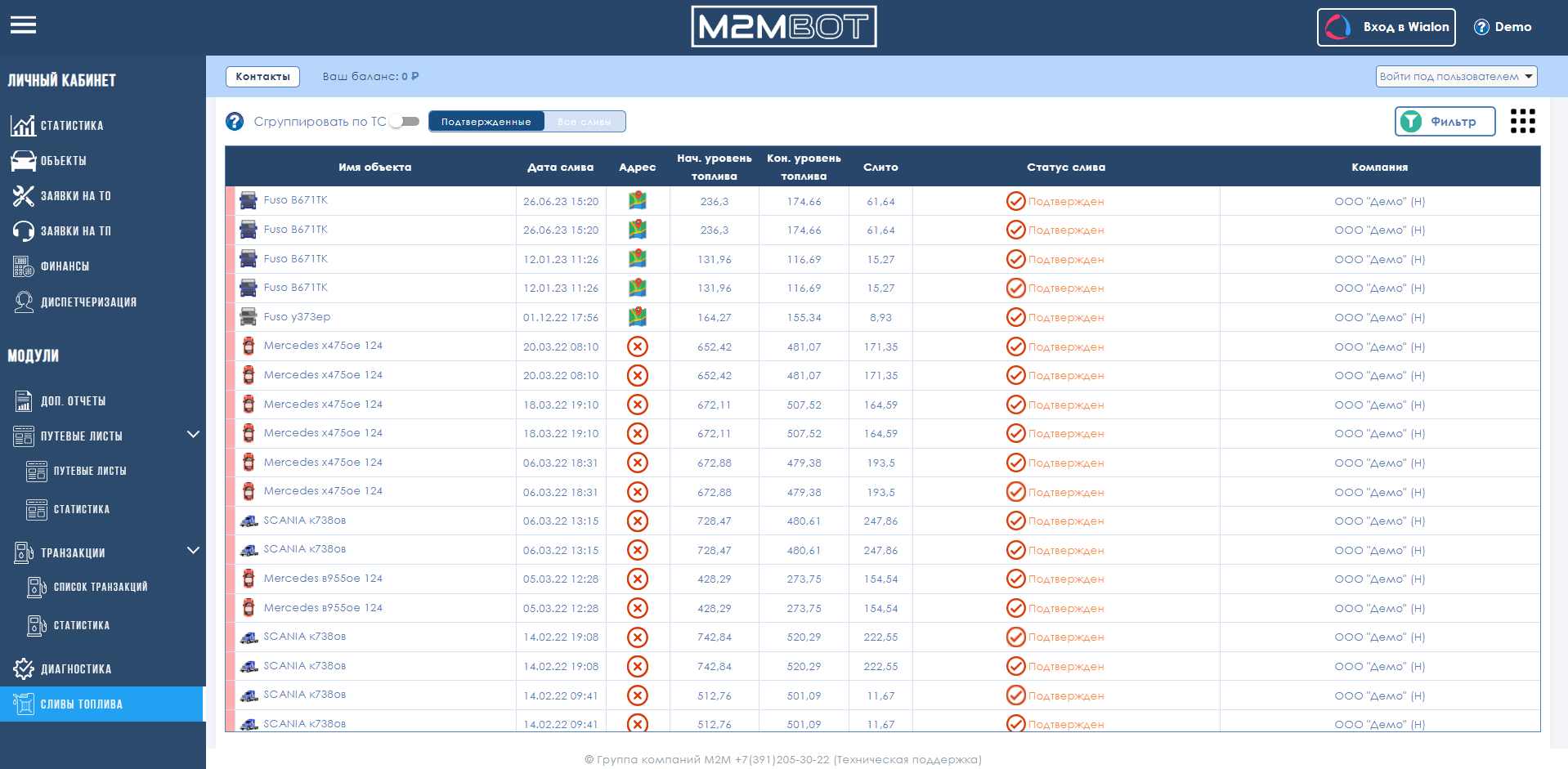The height and width of the screenshot is (769, 1568).
Task: Open the Контакты button
Action: click(262, 76)
